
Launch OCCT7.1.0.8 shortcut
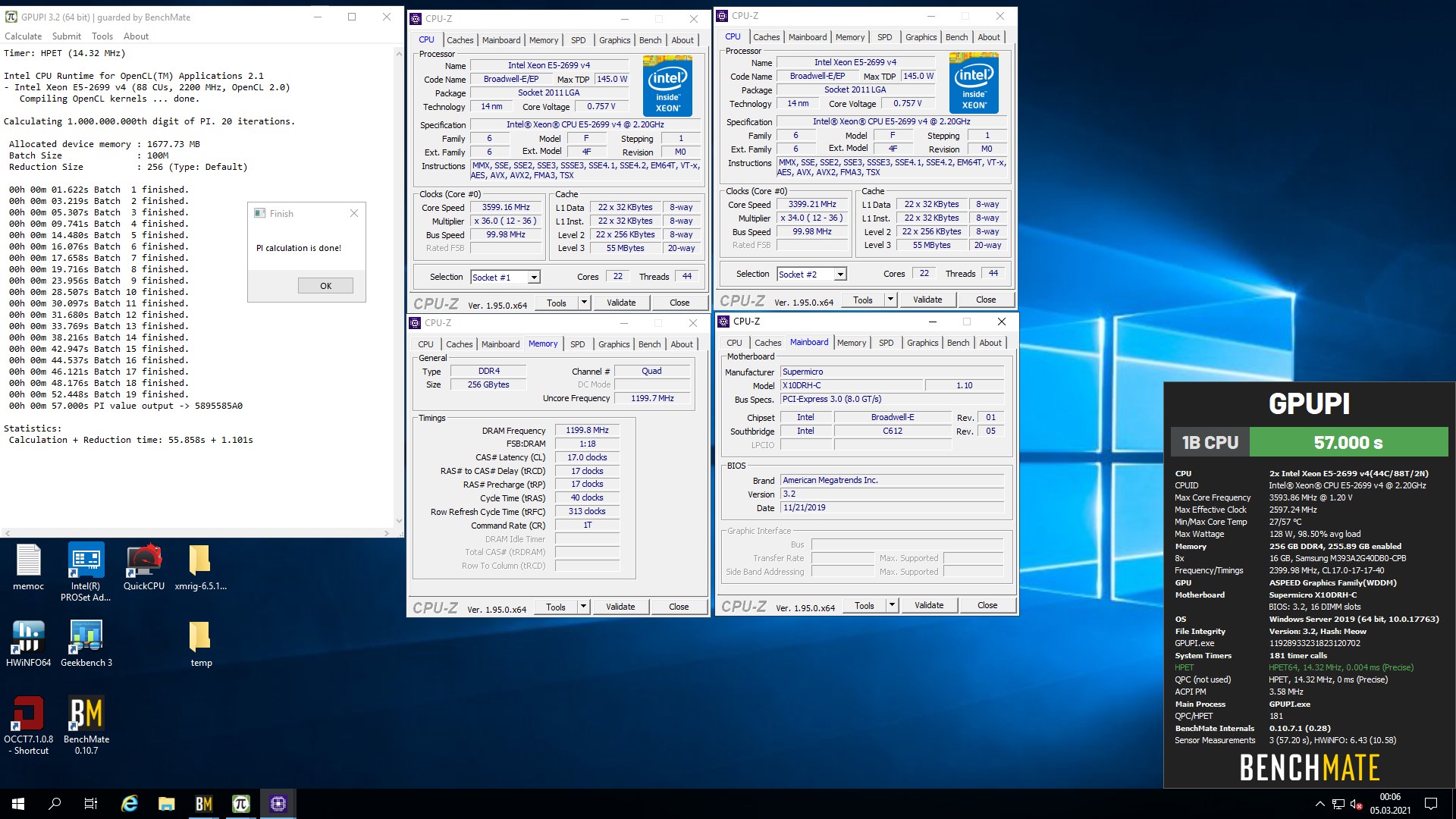pyautogui.click(x=29, y=725)
